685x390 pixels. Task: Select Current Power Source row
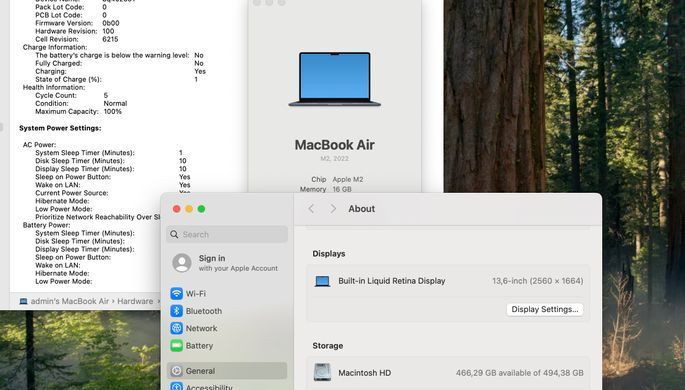tap(113, 193)
